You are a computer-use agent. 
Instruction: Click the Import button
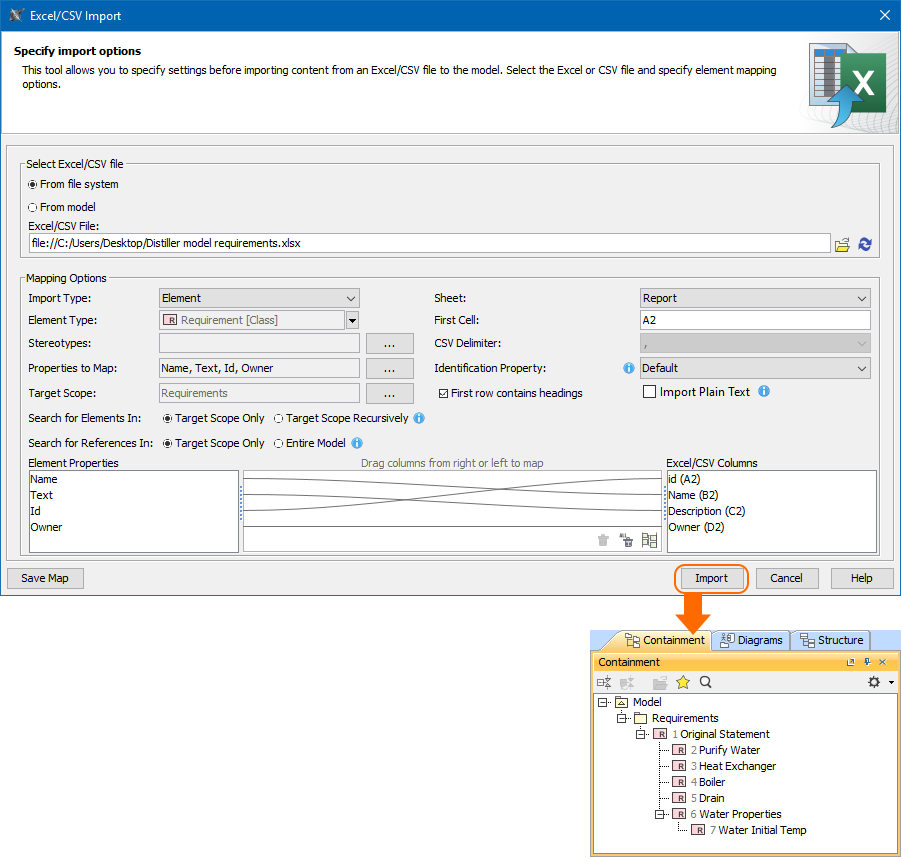tap(711, 578)
